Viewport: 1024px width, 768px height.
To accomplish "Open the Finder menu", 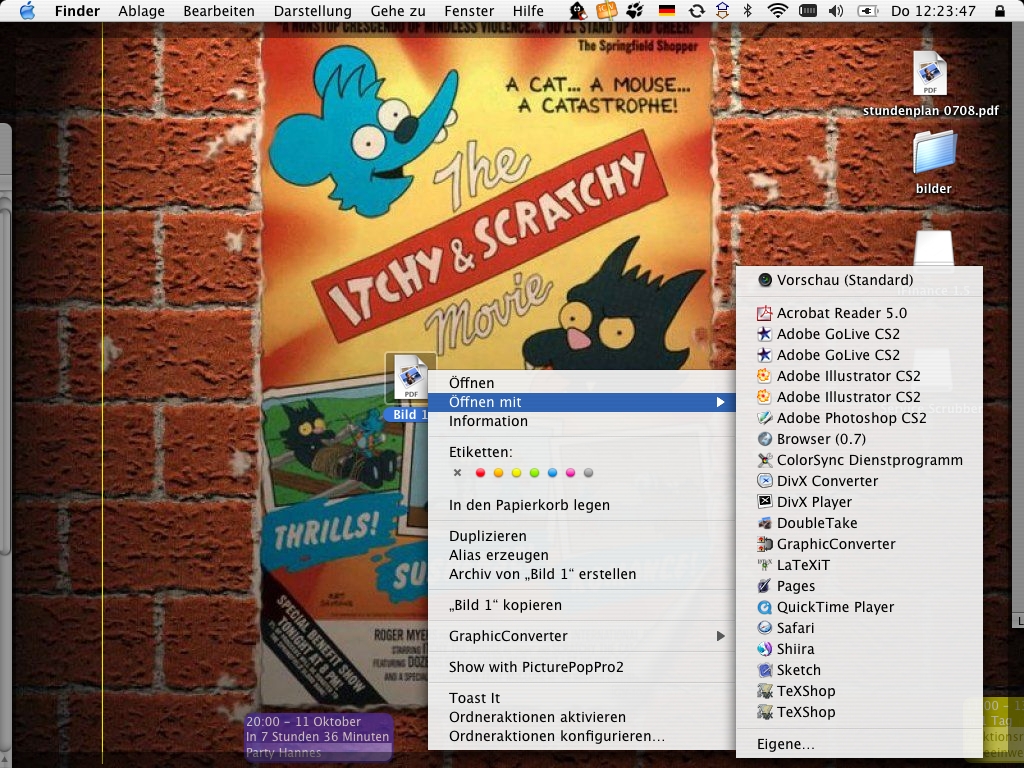I will click(x=77, y=11).
